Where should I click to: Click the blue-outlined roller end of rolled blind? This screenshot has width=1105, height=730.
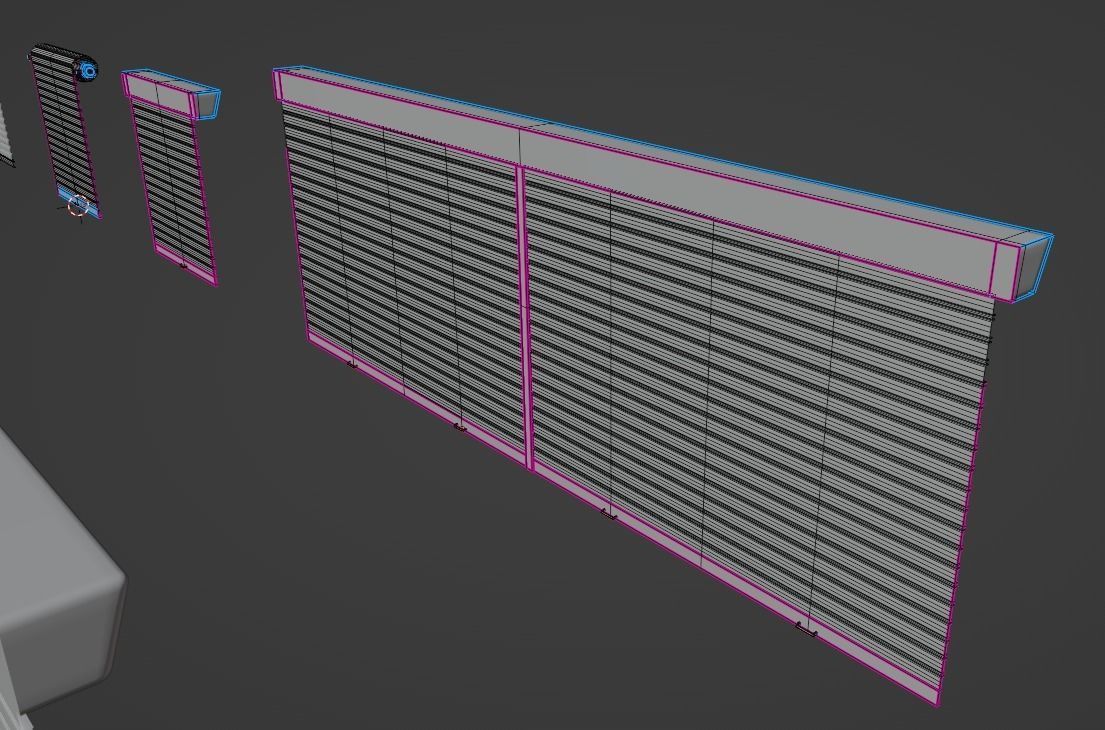point(88,70)
